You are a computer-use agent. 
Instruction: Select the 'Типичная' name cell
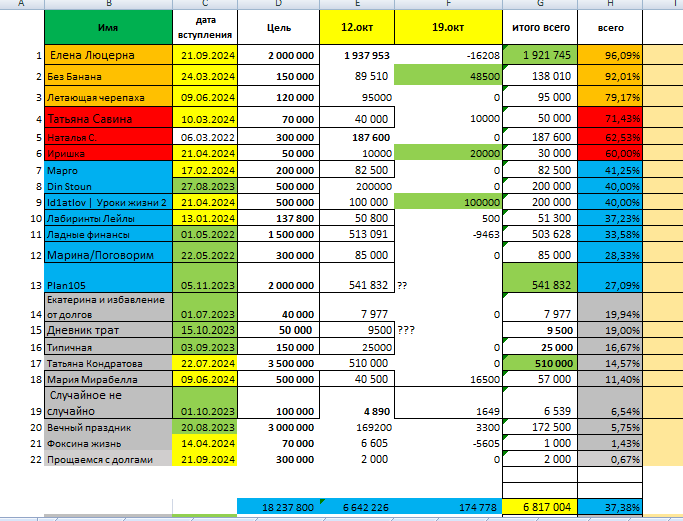coord(108,346)
